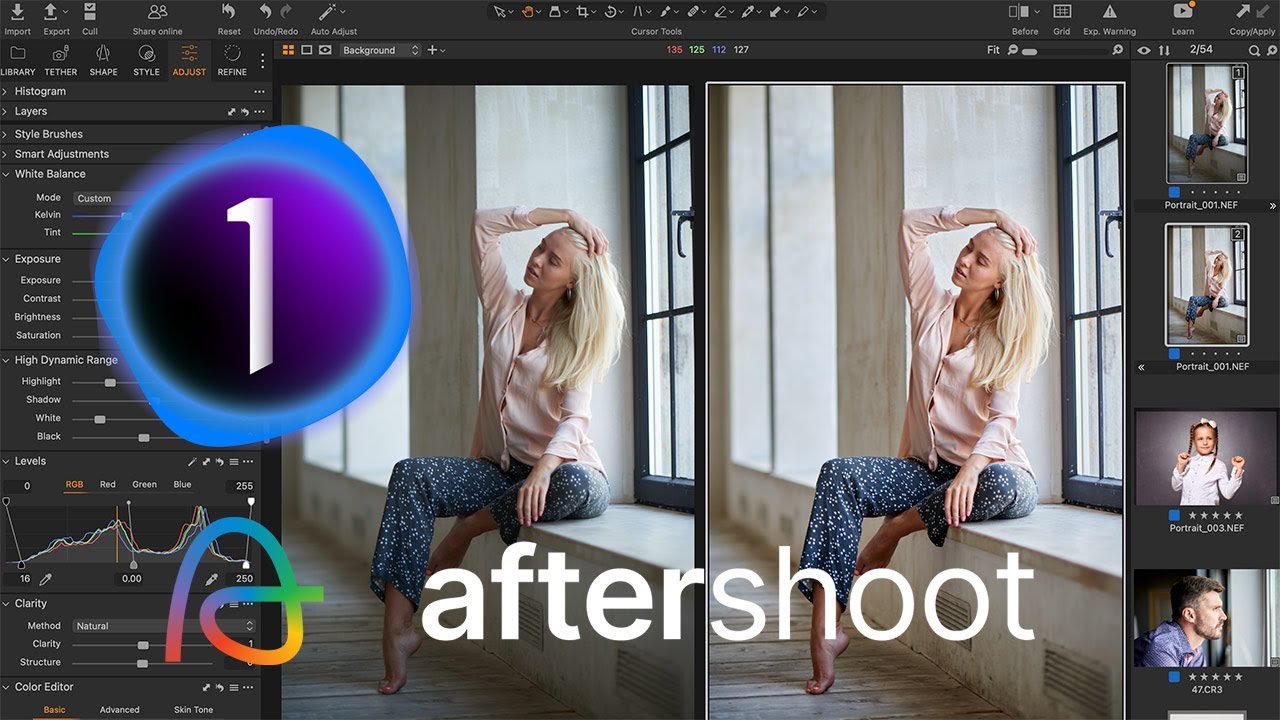Screen dimensions: 1280x720
Task: Reset the Levels tool with its undo arrow
Action: [219, 462]
